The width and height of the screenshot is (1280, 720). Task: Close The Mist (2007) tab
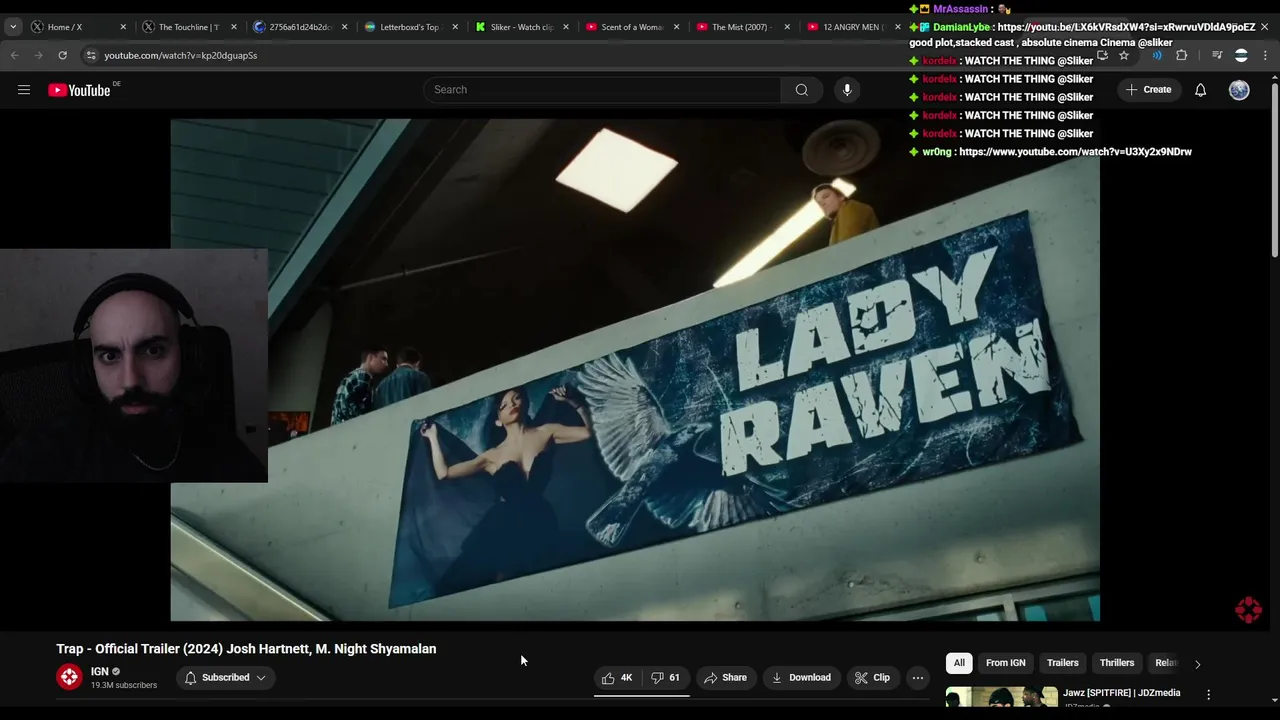pos(787,27)
